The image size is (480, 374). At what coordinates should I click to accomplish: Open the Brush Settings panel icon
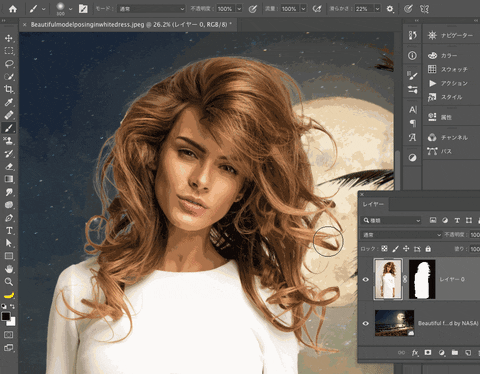point(412,76)
